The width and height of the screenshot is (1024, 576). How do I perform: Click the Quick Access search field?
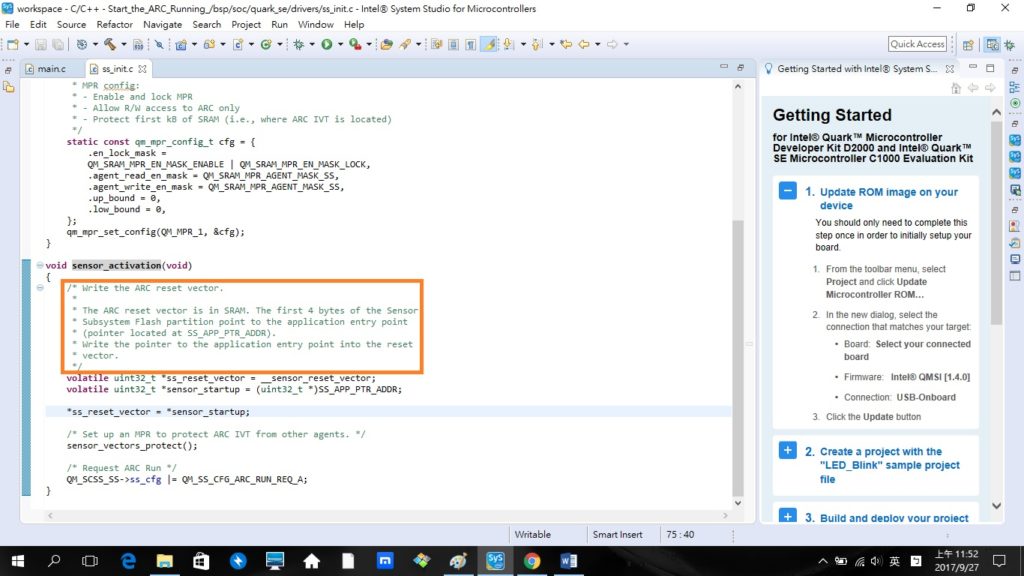[917, 44]
